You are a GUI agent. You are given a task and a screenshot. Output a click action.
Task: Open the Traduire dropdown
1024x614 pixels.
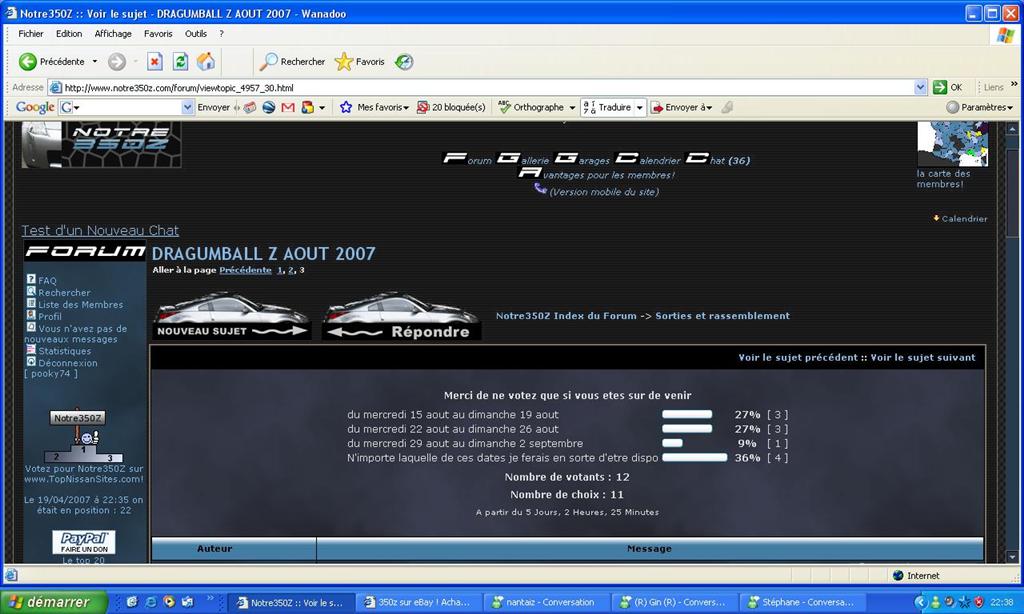coord(613,107)
